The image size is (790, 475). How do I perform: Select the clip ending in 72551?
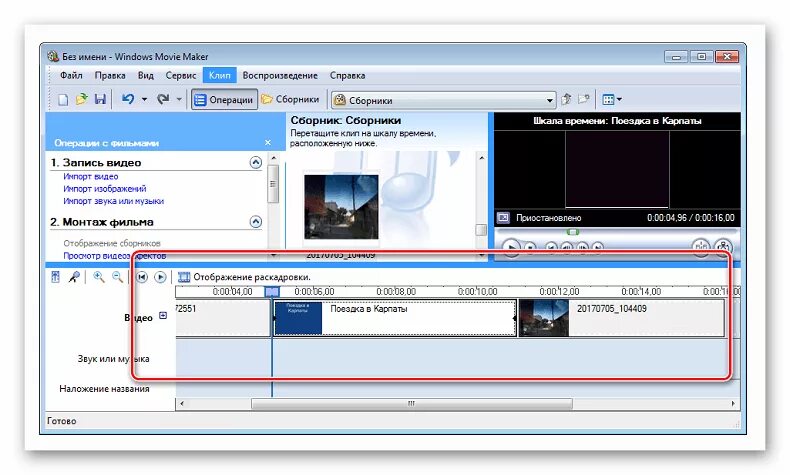[223, 318]
